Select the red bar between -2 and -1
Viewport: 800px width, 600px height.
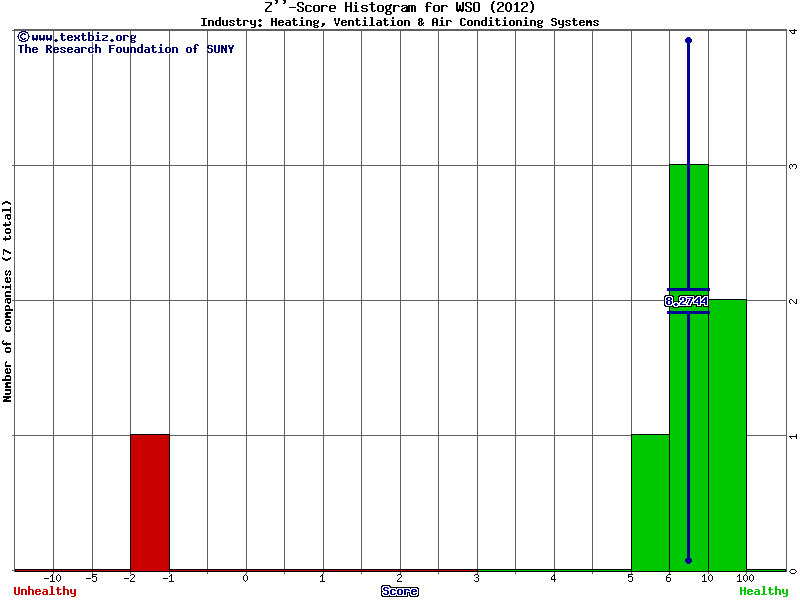(150, 503)
